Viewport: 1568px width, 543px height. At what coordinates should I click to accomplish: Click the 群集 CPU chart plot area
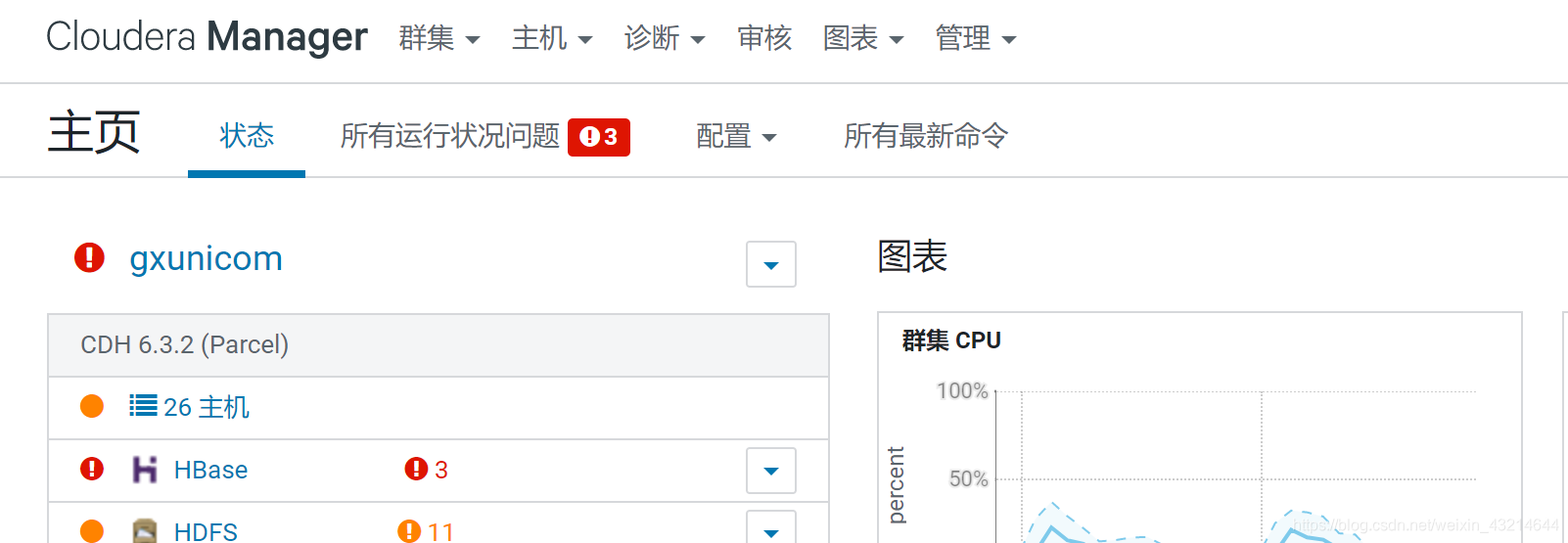pyautogui.click(x=1235, y=466)
